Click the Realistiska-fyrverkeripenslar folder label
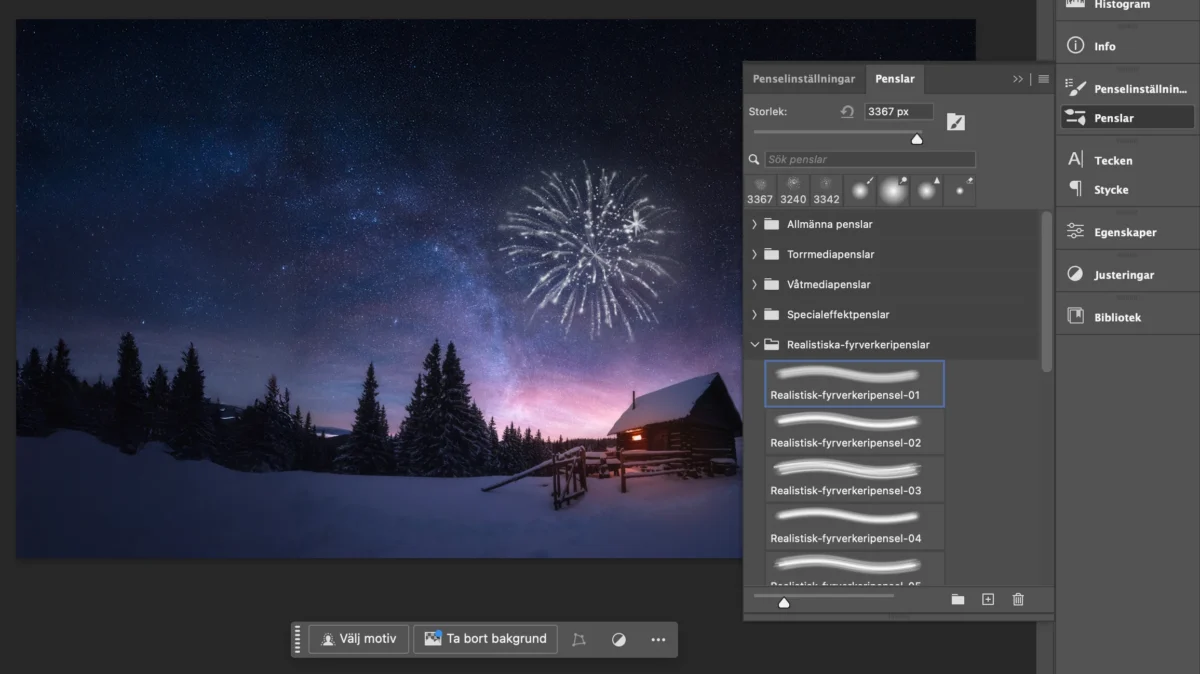The height and width of the screenshot is (674, 1200). (858, 345)
